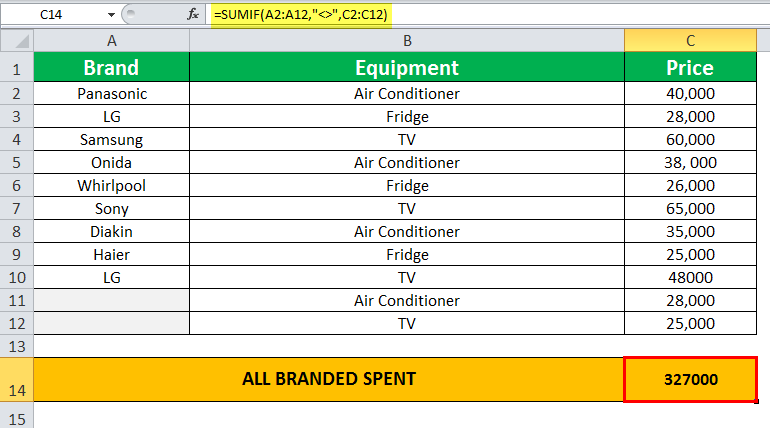Select row 14 header
The height and width of the screenshot is (428, 770).
tap(17, 380)
